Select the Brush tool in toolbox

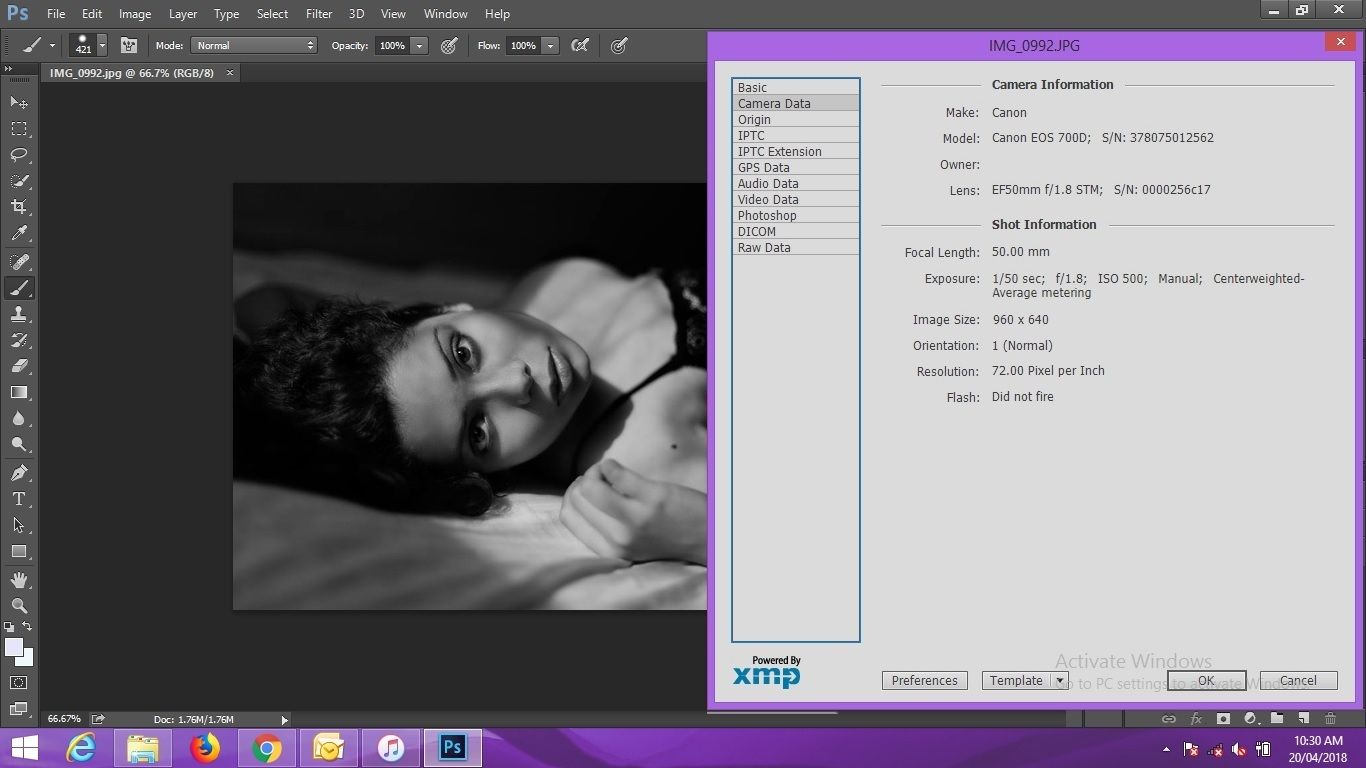(x=19, y=288)
